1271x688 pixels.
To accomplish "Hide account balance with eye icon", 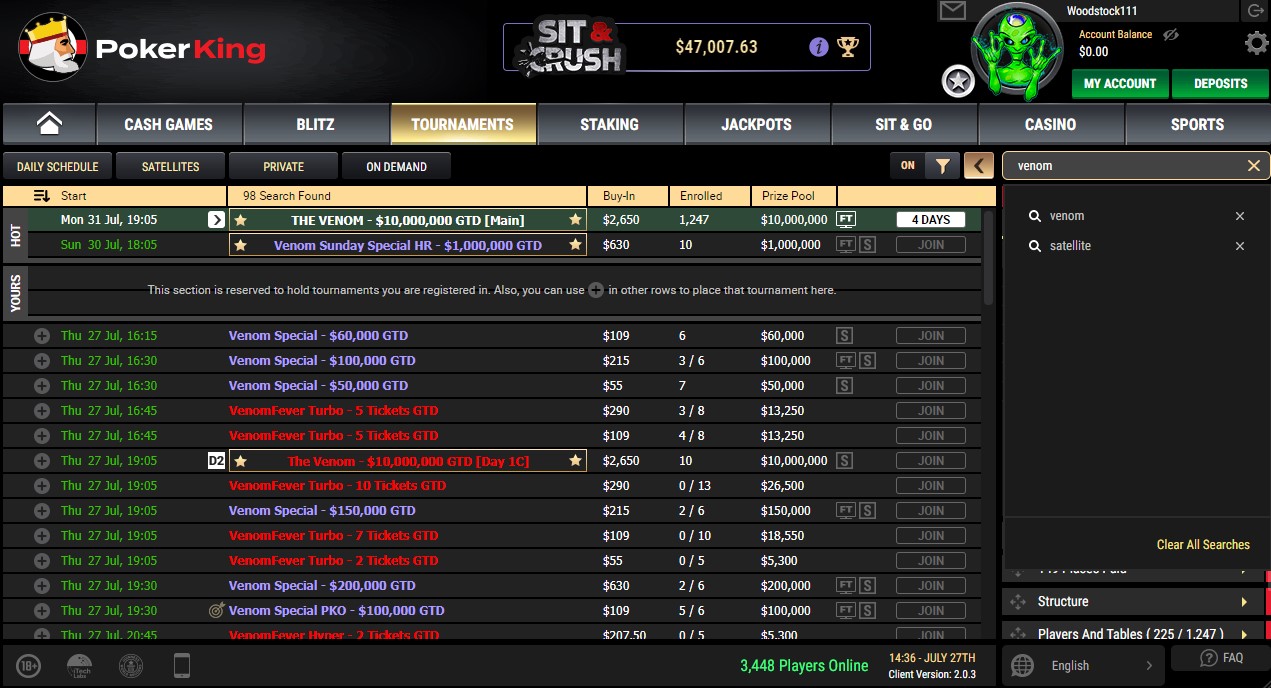I will [1171, 35].
